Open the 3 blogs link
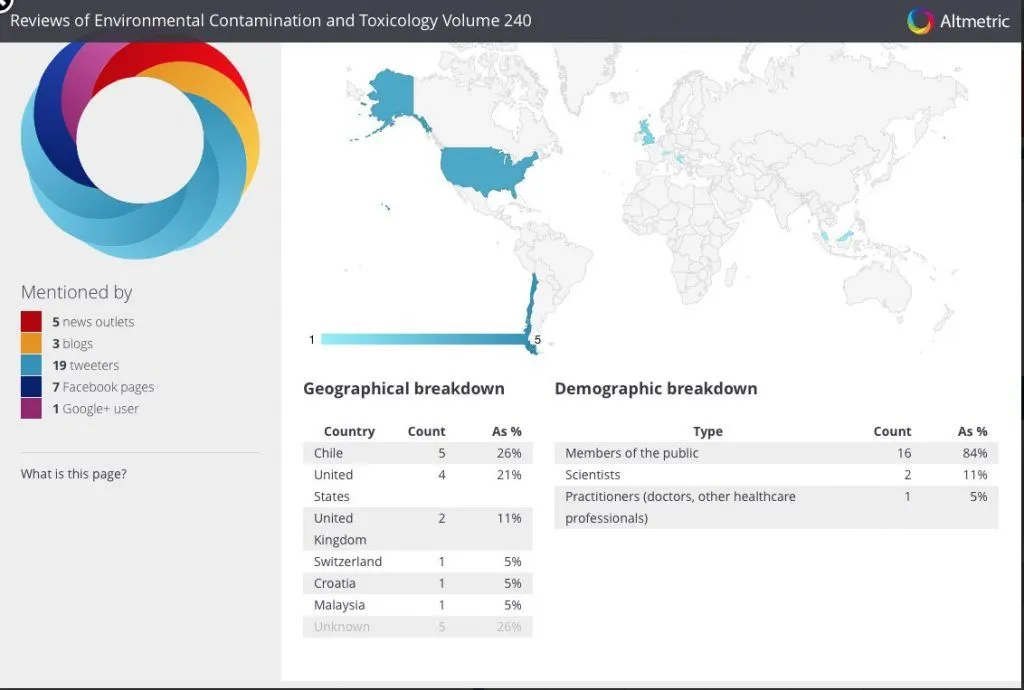Viewport: 1024px width, 690px height. (x=72, y=343)
